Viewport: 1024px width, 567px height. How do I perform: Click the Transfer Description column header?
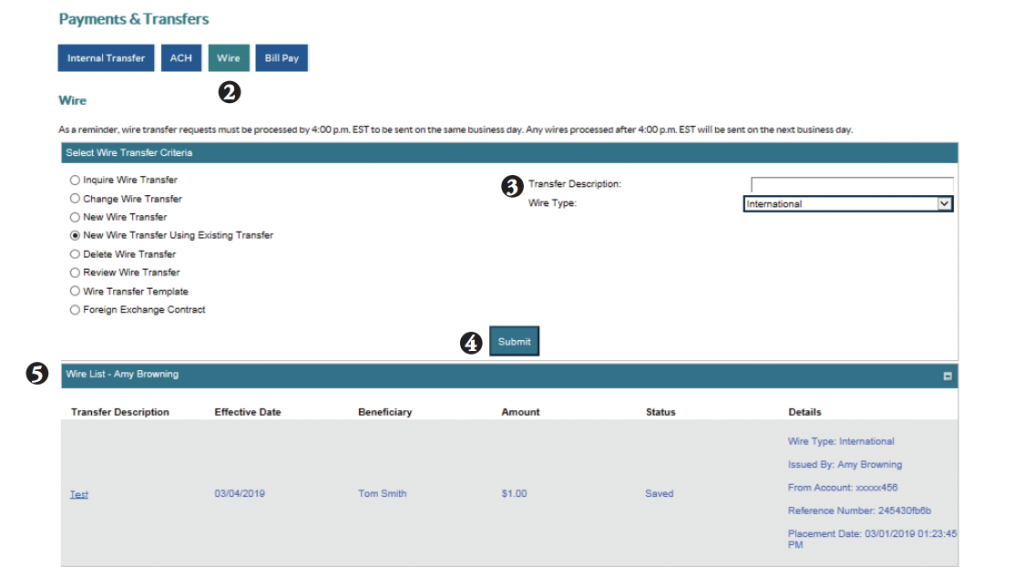[120, 412]
